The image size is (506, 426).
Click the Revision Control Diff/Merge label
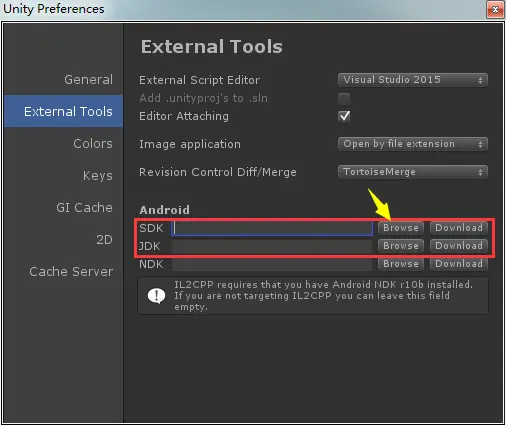pyautogui.click(x=218, y=172)
